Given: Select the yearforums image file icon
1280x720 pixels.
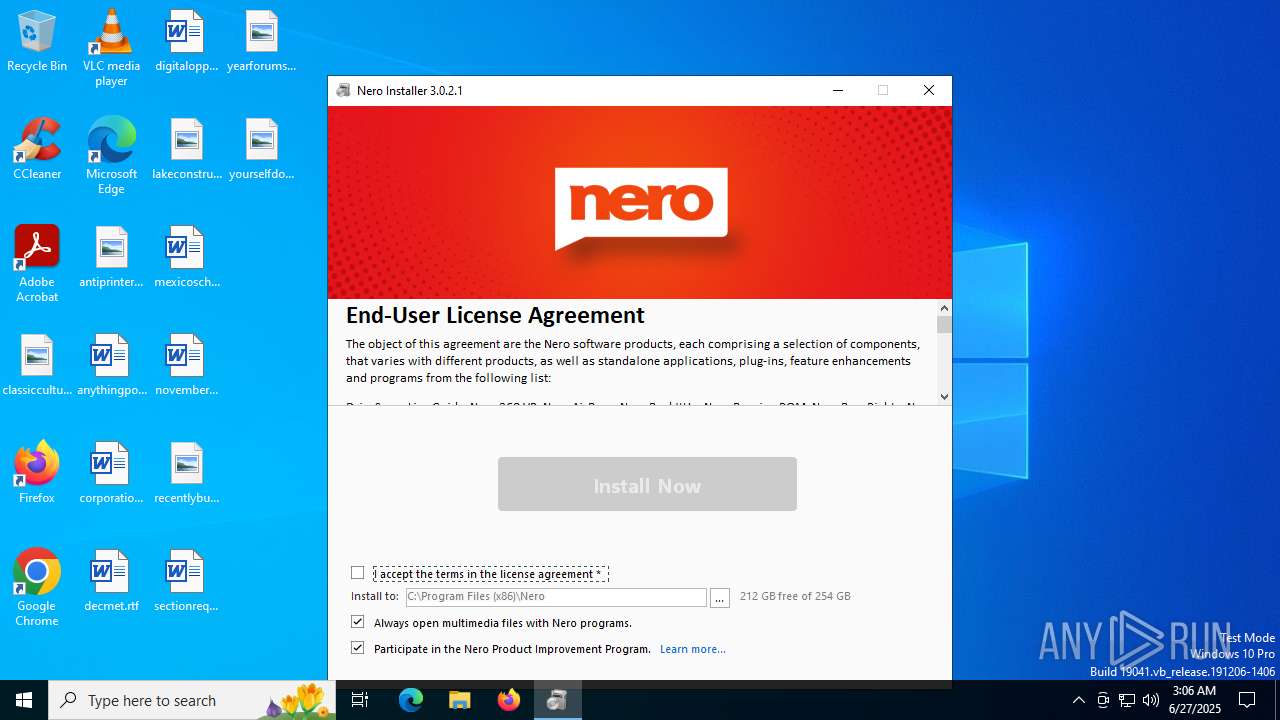Looking at the screenshot, I should 261,42.
